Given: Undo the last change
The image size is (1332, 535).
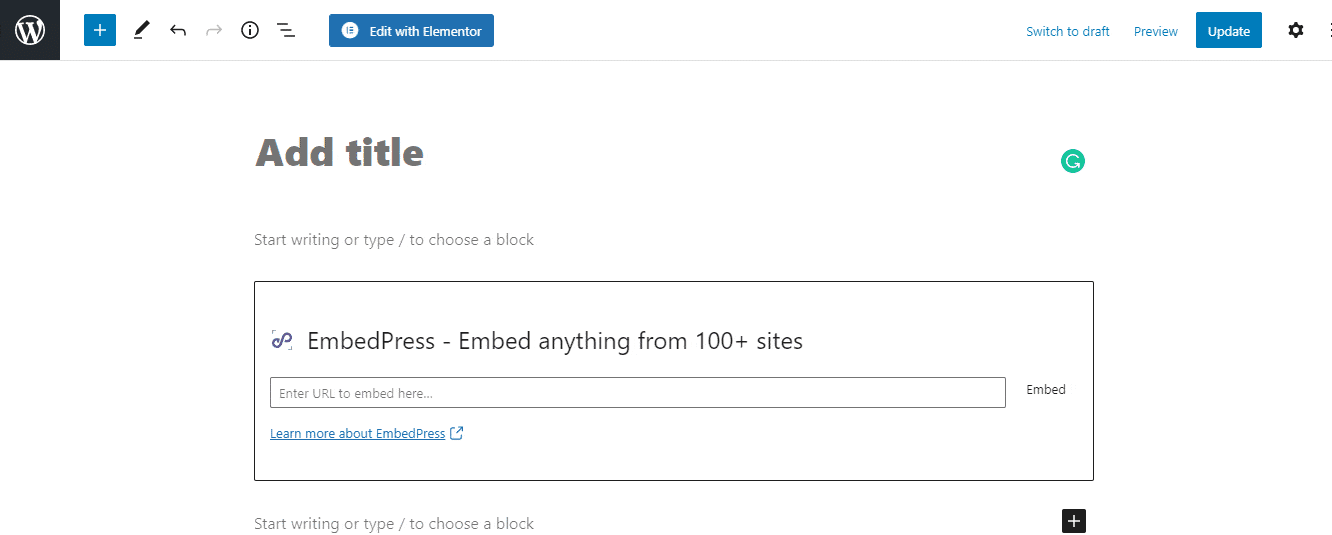Looking at the screenshot, I should pos(178,30).
